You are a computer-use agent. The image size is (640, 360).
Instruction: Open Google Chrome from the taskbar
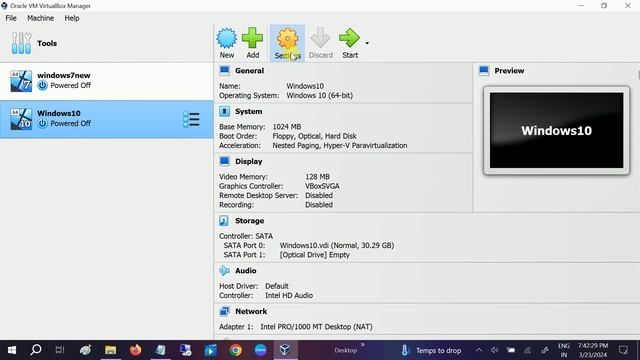tap(236, 350)
